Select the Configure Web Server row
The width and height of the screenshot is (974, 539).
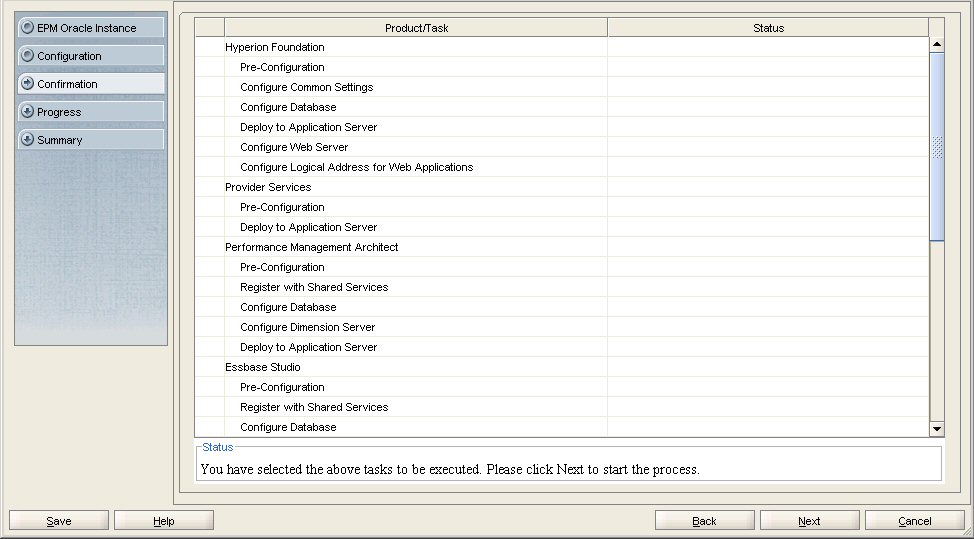point(562,147)
